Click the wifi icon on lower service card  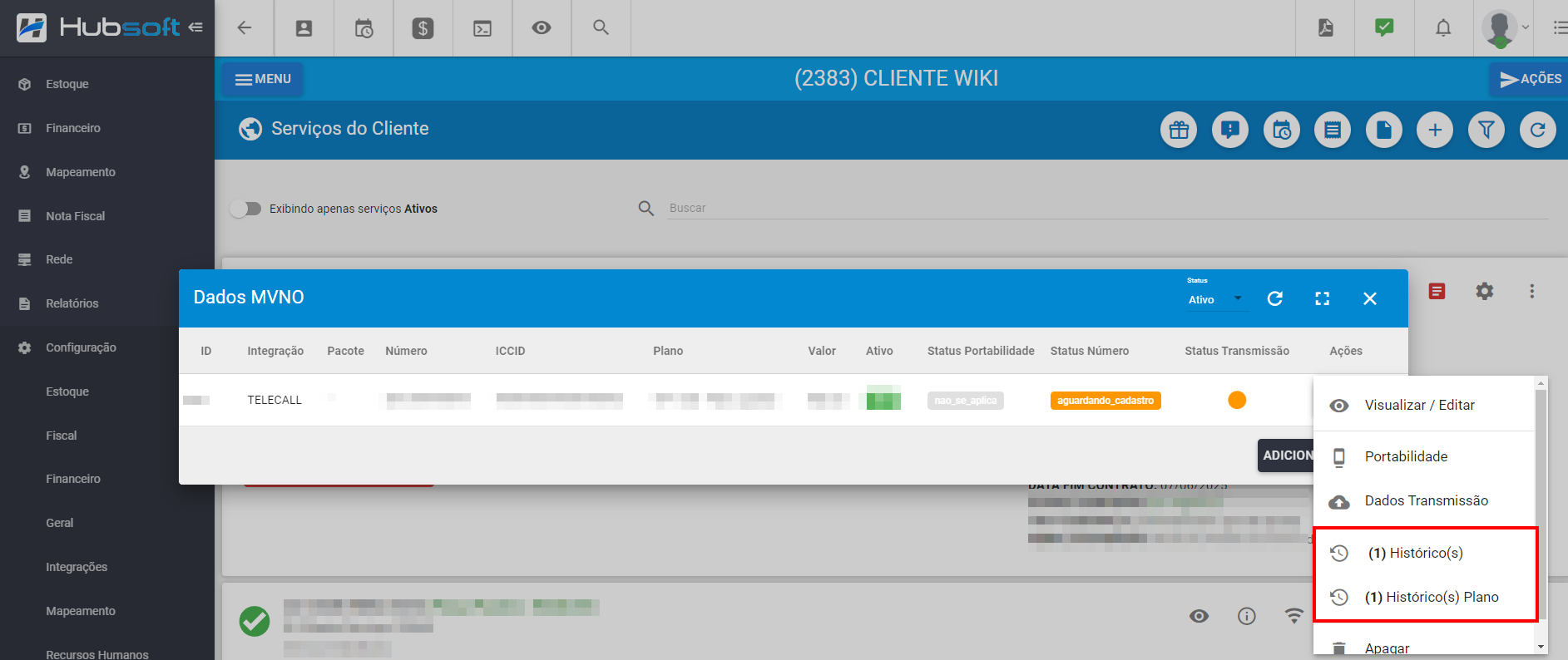1294,616
